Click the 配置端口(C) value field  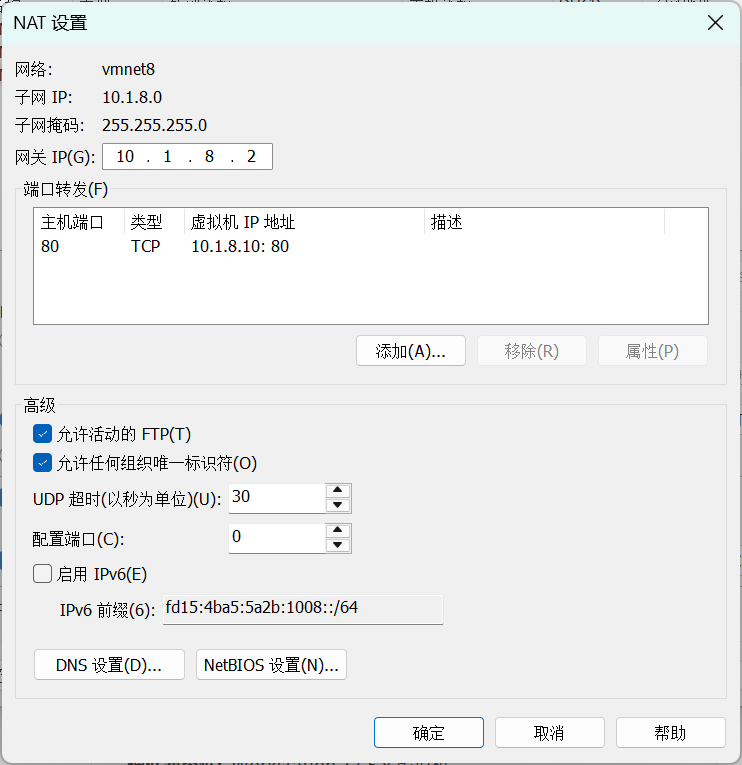(277, 538)
